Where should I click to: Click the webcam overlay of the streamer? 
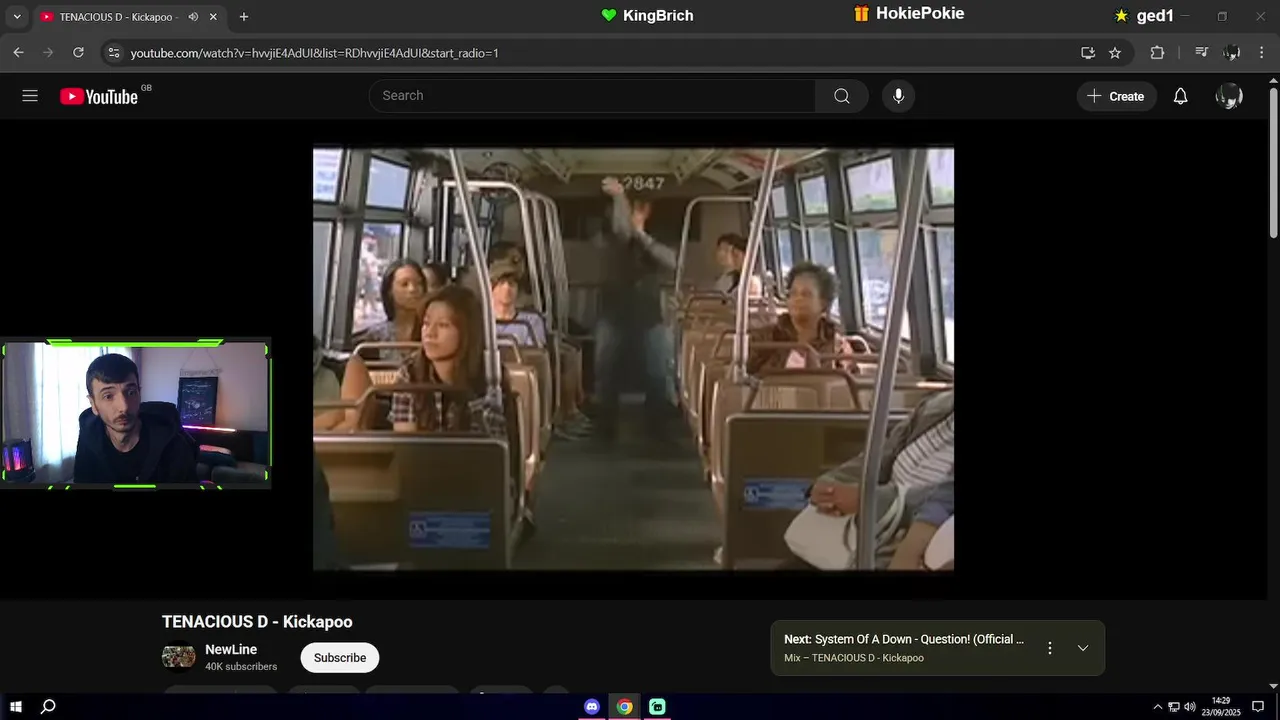(x=136, y=413)
